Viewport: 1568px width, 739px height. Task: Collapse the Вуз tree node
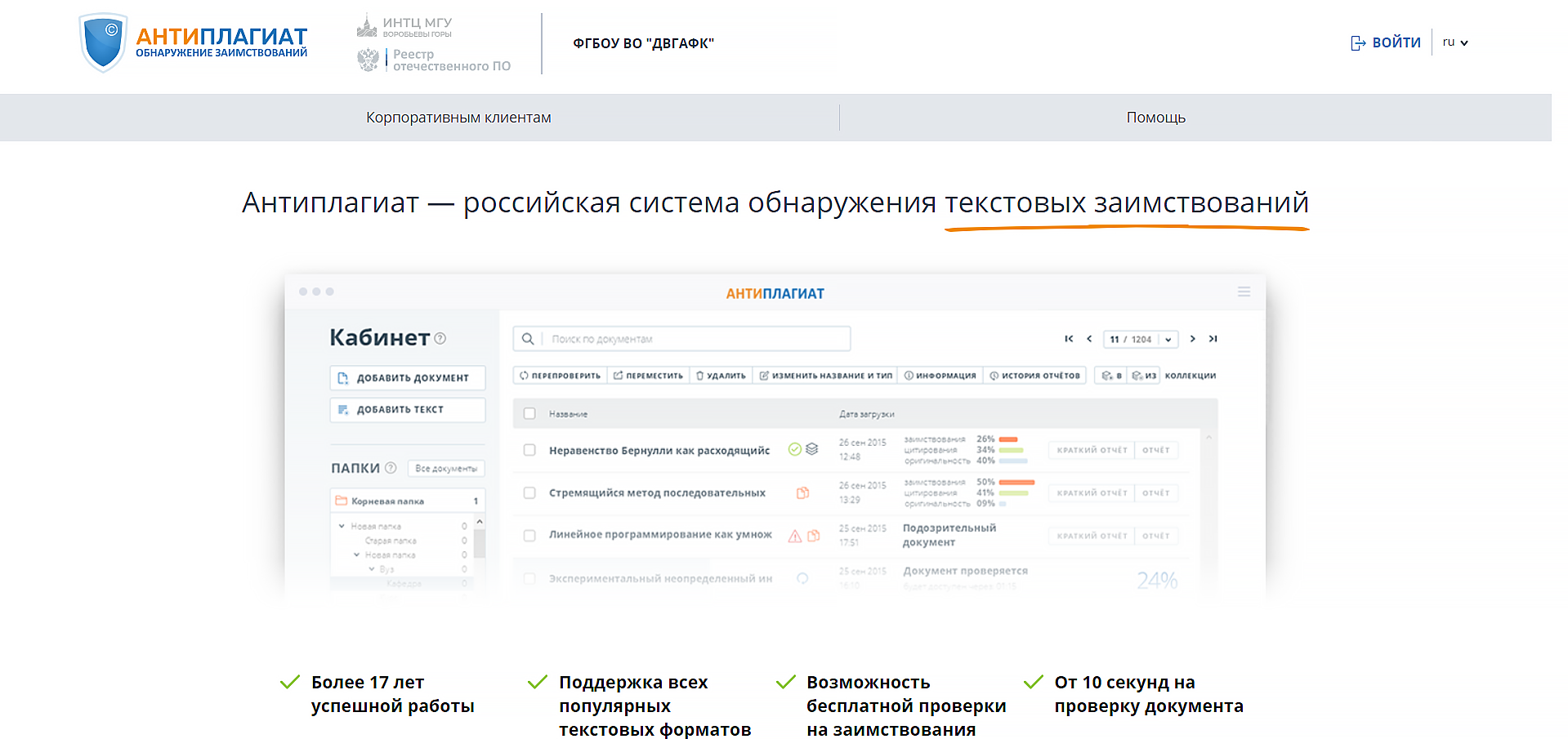[x=371, y=568]
